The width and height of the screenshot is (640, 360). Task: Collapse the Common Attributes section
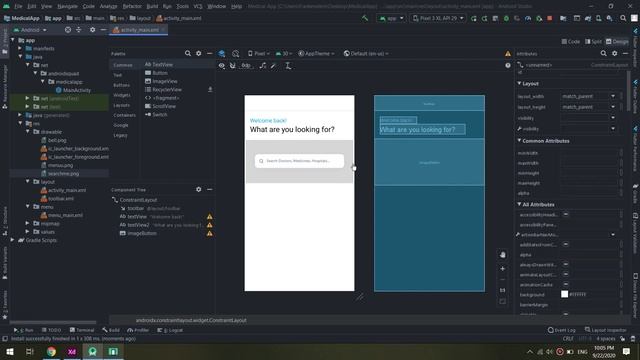pyautogui.click(x=520, y=140)
